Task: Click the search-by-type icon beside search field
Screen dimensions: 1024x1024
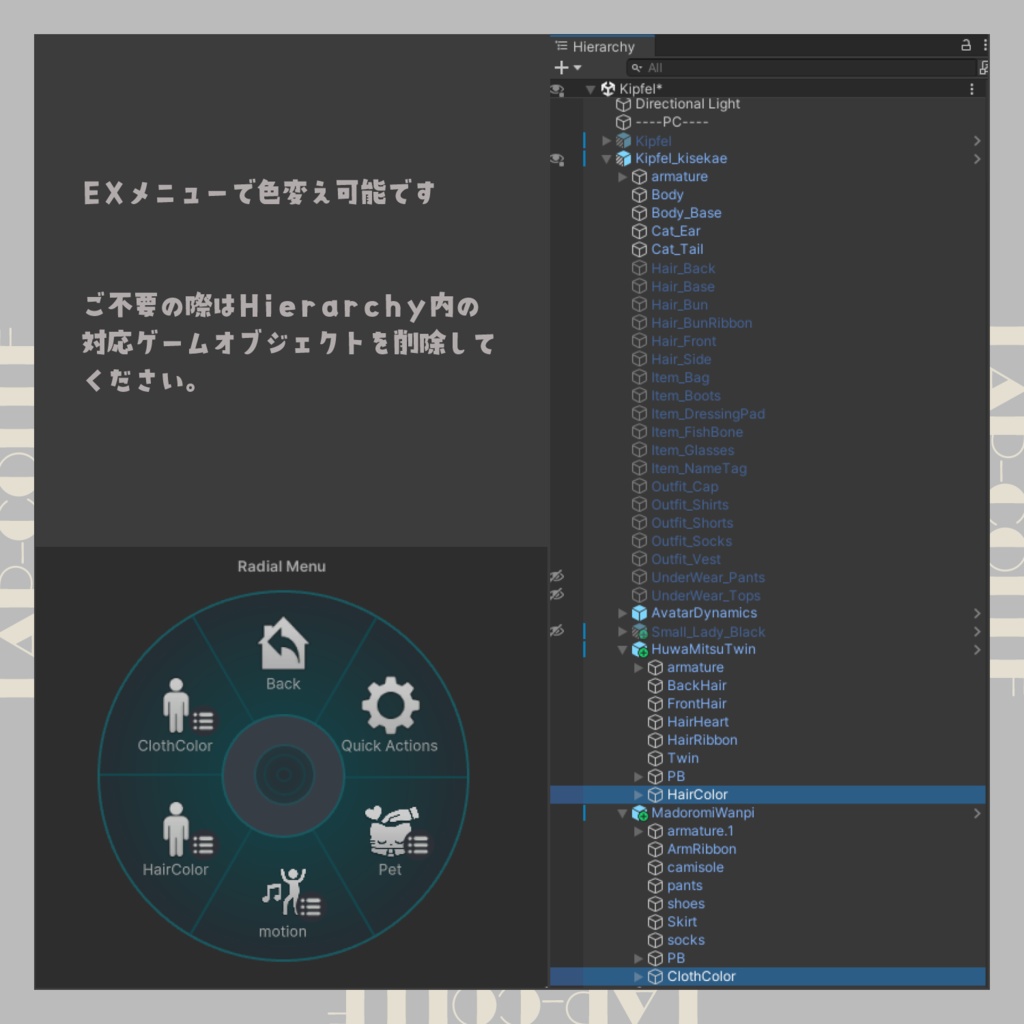Action: tap(983, 67)
